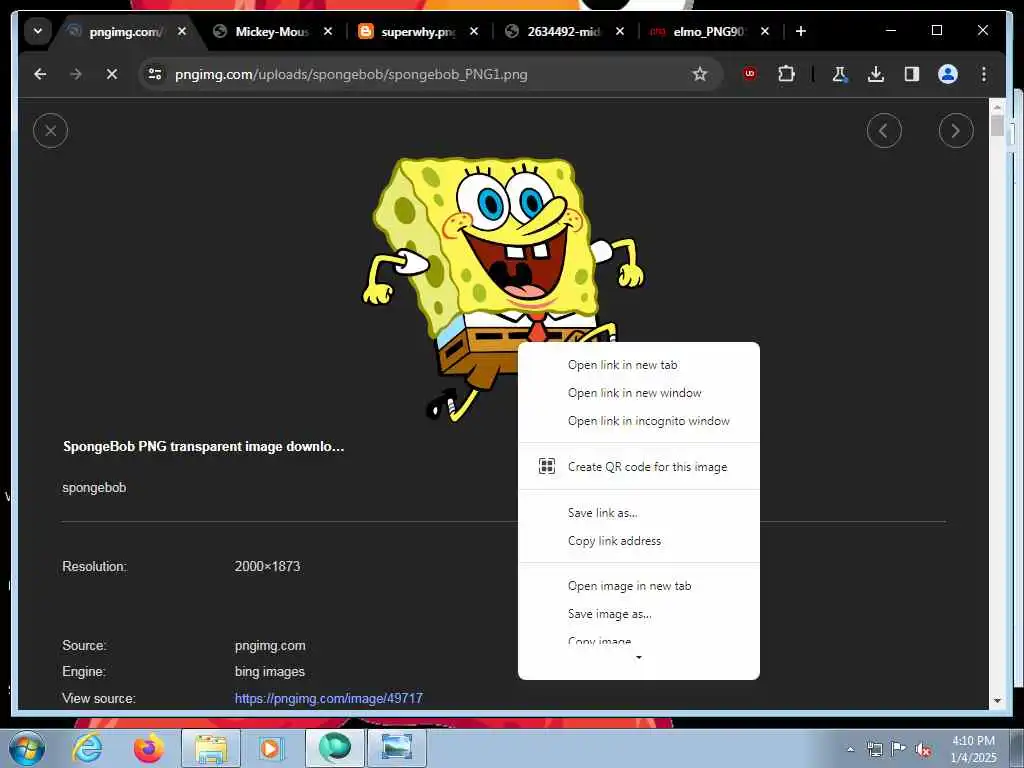View site information icon in address bar
Viewport: 1024px width, 768px height.
click(155, 74)
